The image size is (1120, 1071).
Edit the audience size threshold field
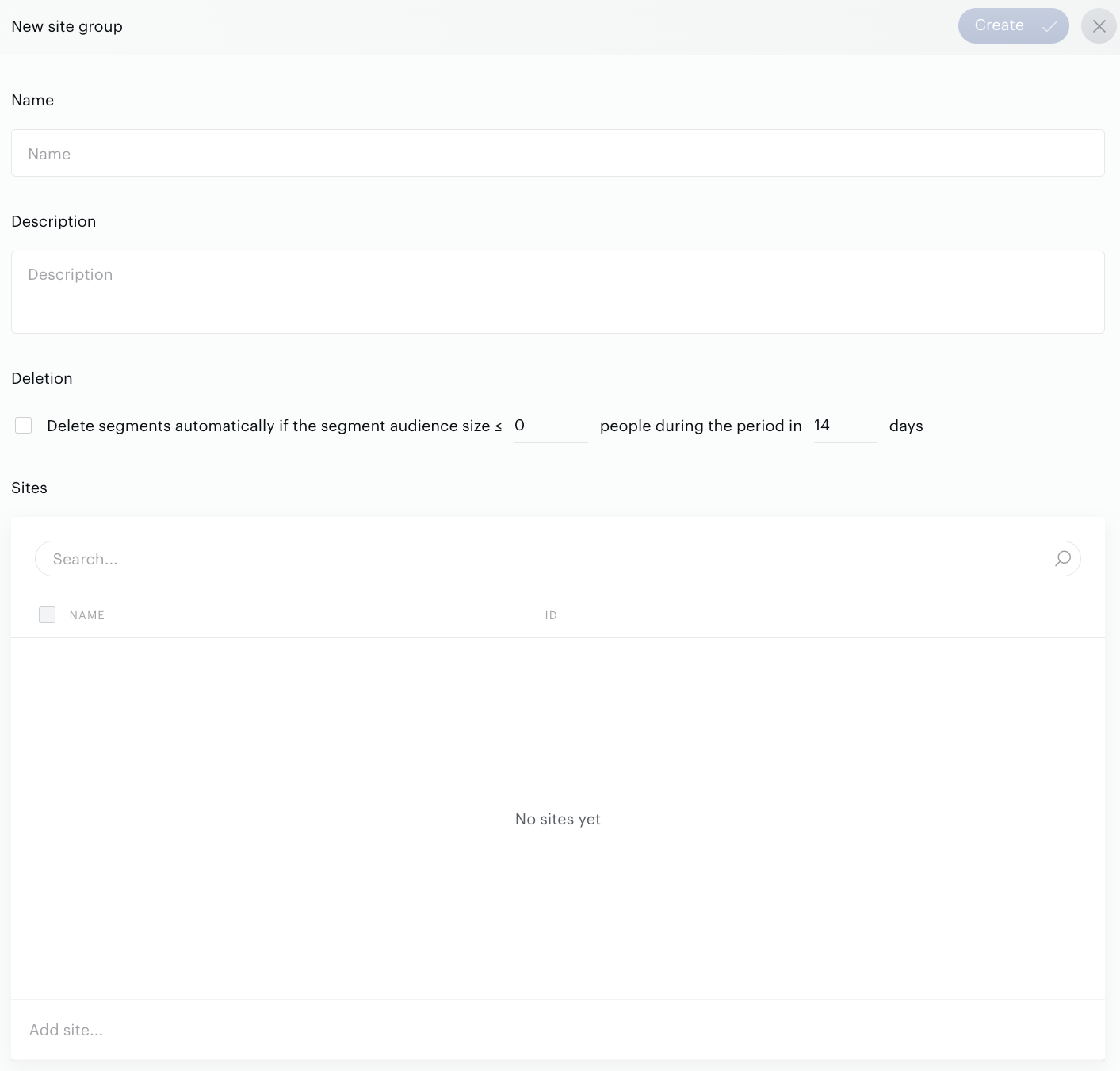point(550,426)
